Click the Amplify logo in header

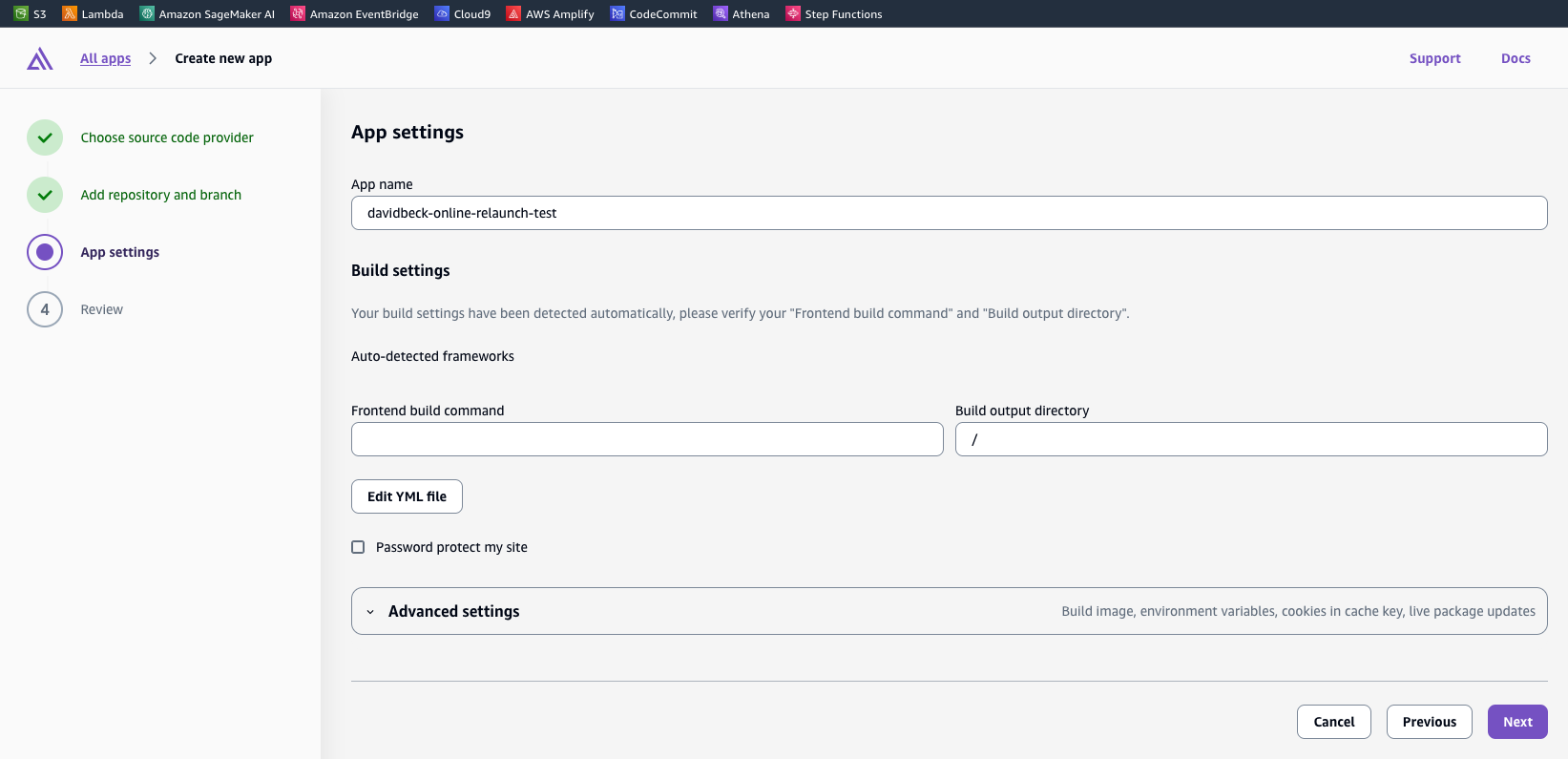click(x=40, y=59)
